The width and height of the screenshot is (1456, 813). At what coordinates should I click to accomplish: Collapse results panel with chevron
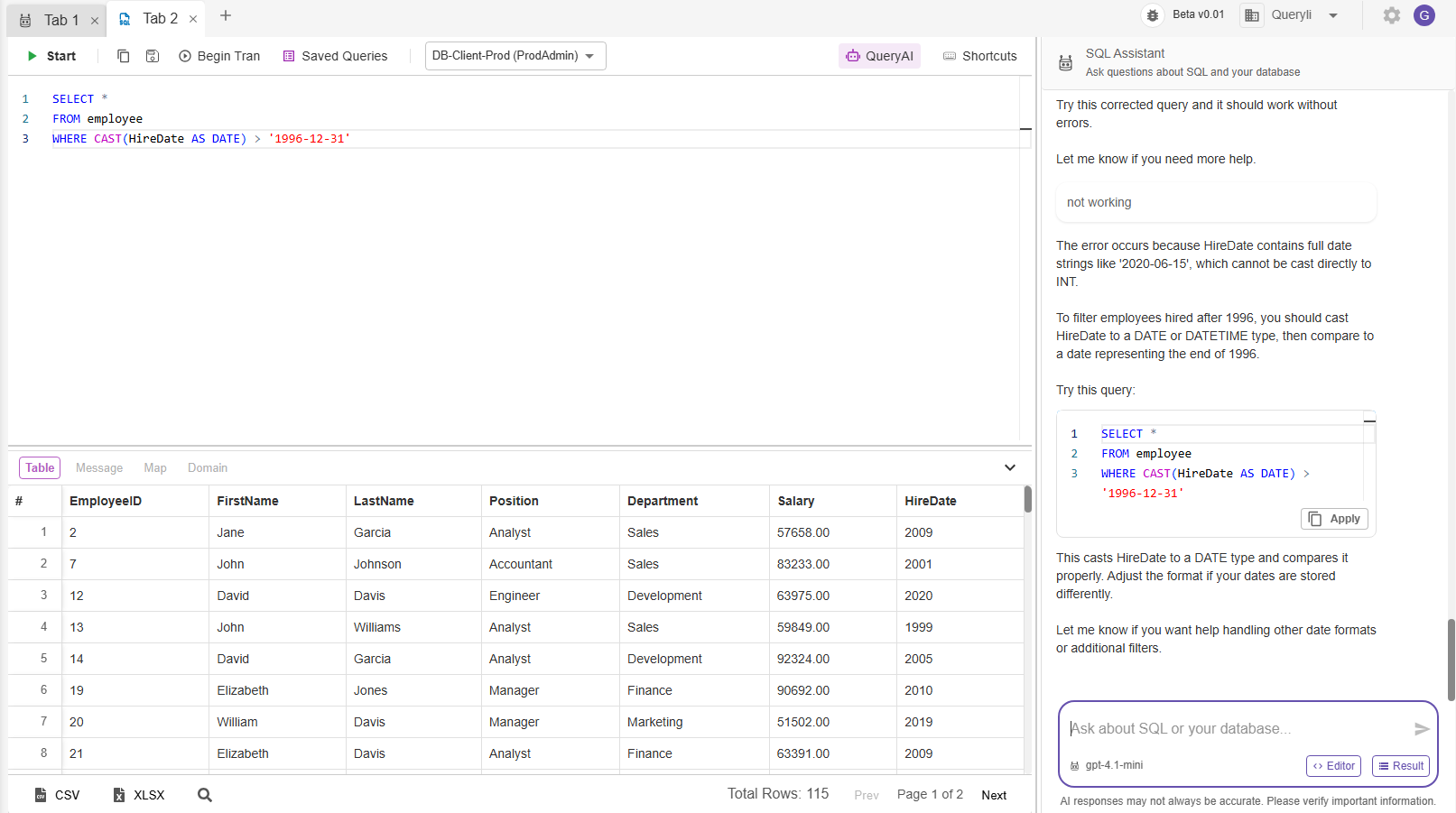(1010, 467)
